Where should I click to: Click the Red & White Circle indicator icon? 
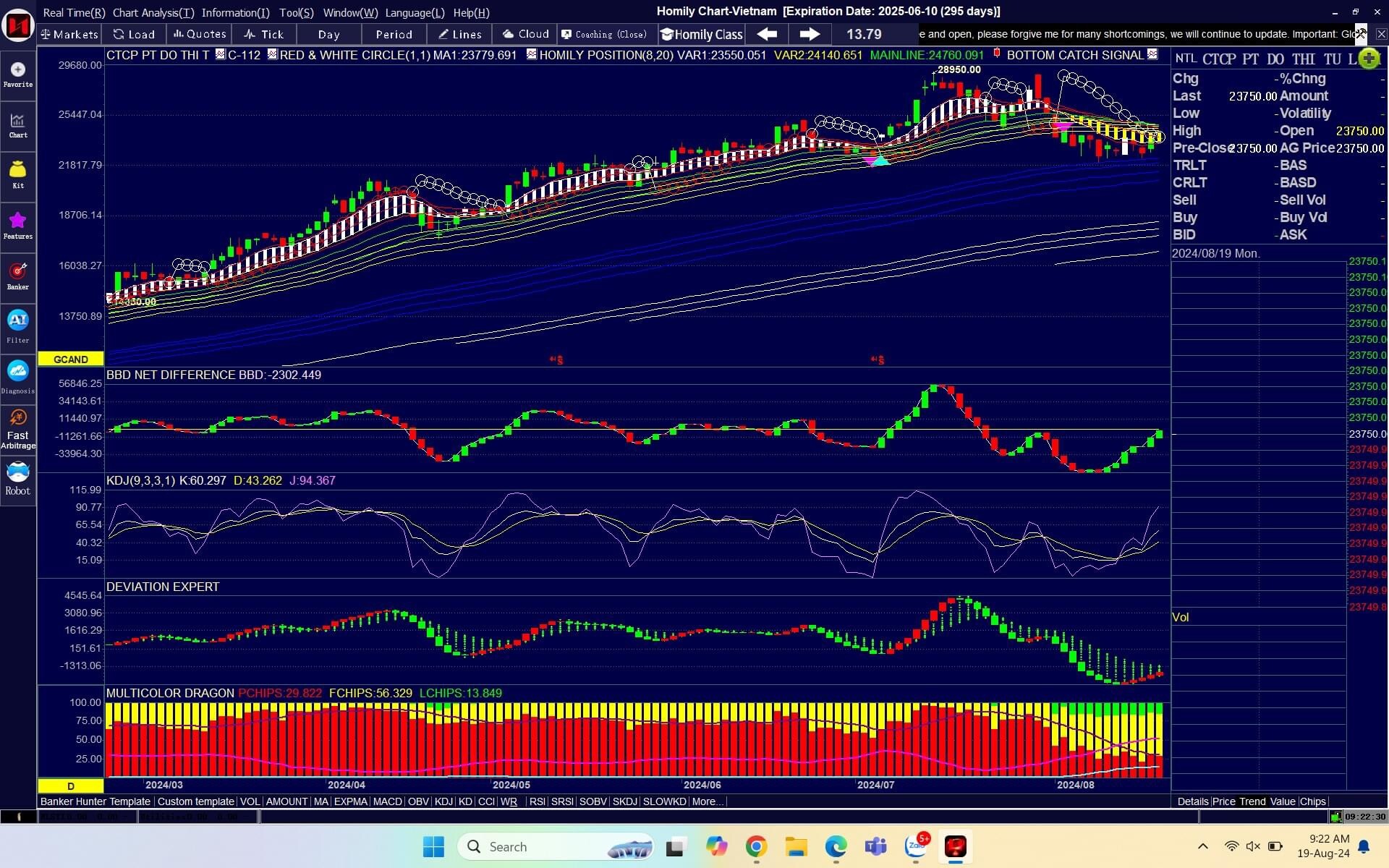(x=272, y=54)
